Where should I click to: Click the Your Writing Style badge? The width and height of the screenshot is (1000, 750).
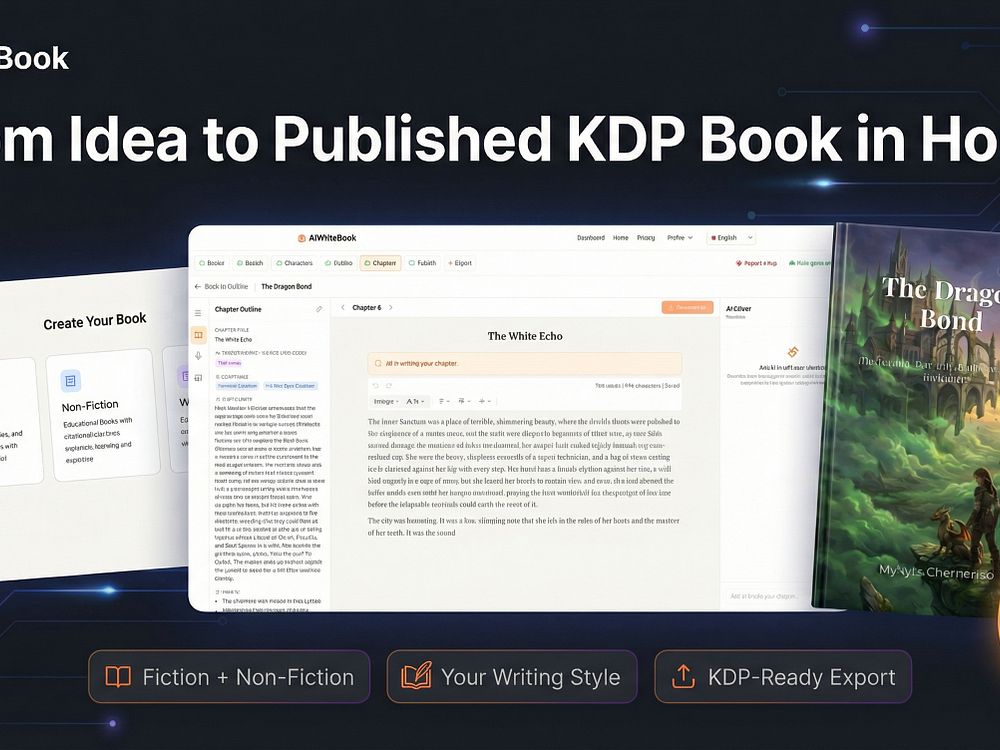pyautogui.click(x=511, y=677)
